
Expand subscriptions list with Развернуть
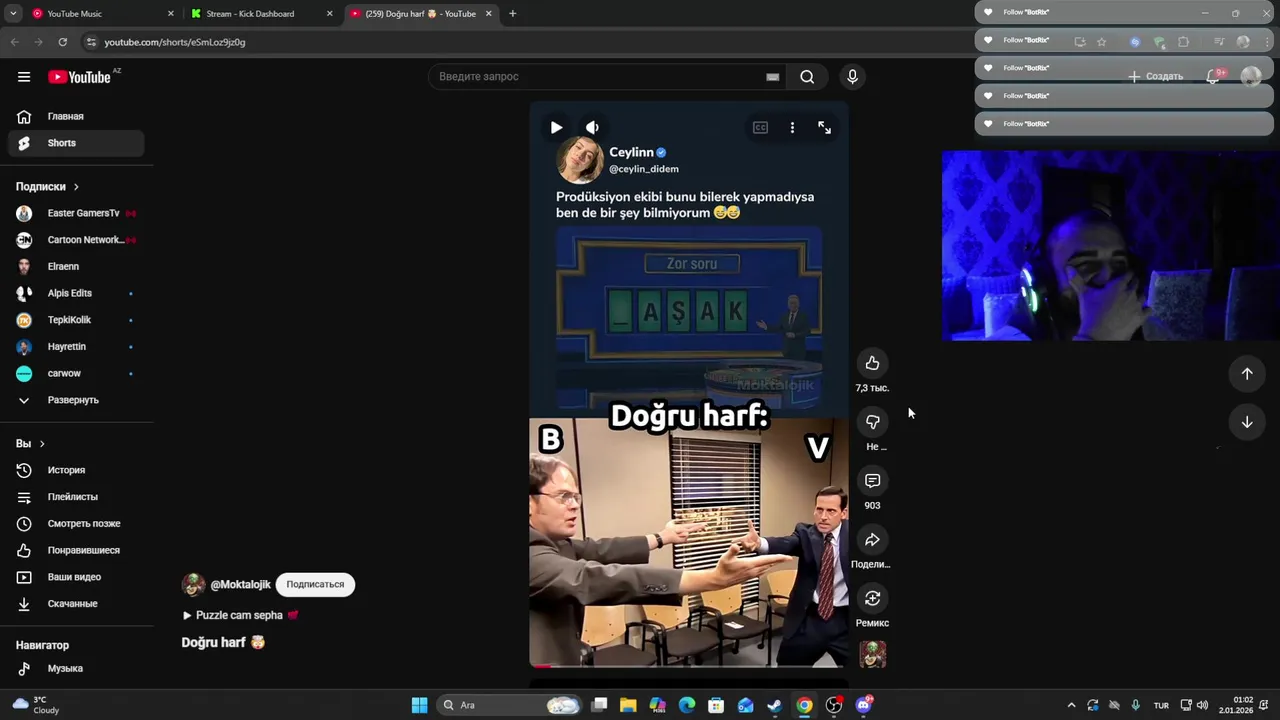coord(76,400)
